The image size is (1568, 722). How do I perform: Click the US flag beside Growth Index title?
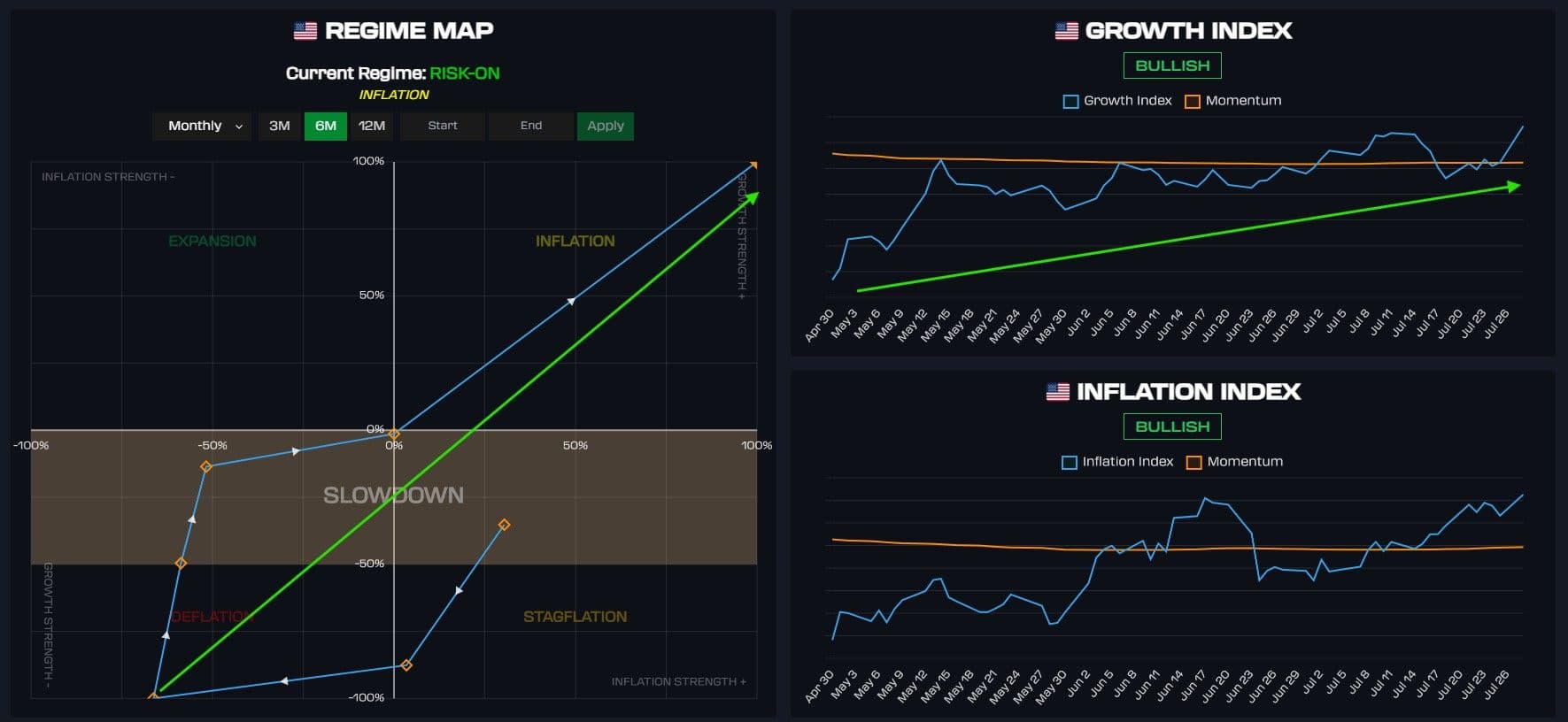pyautogui.click(x=1066, y=31)
